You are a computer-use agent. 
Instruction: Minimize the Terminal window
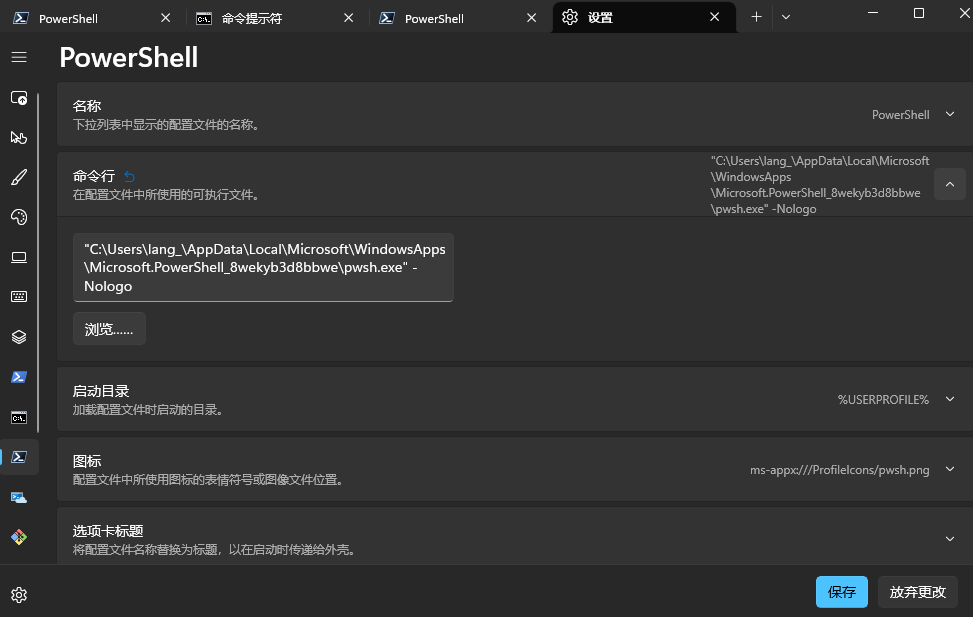pyautogui.click(x=873, y=13)
